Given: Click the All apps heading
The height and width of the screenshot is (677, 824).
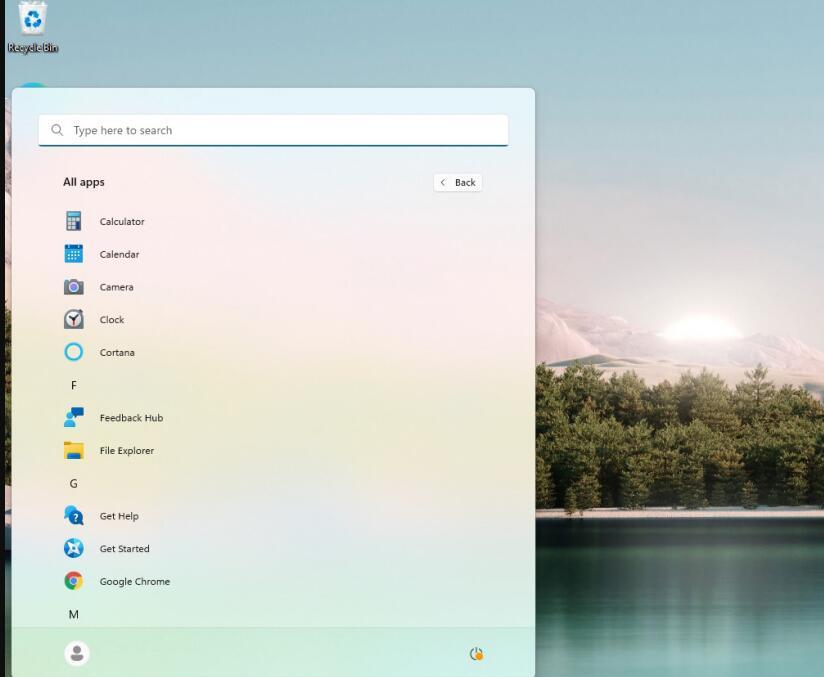Looking at the screenshot, I should 84,182.
